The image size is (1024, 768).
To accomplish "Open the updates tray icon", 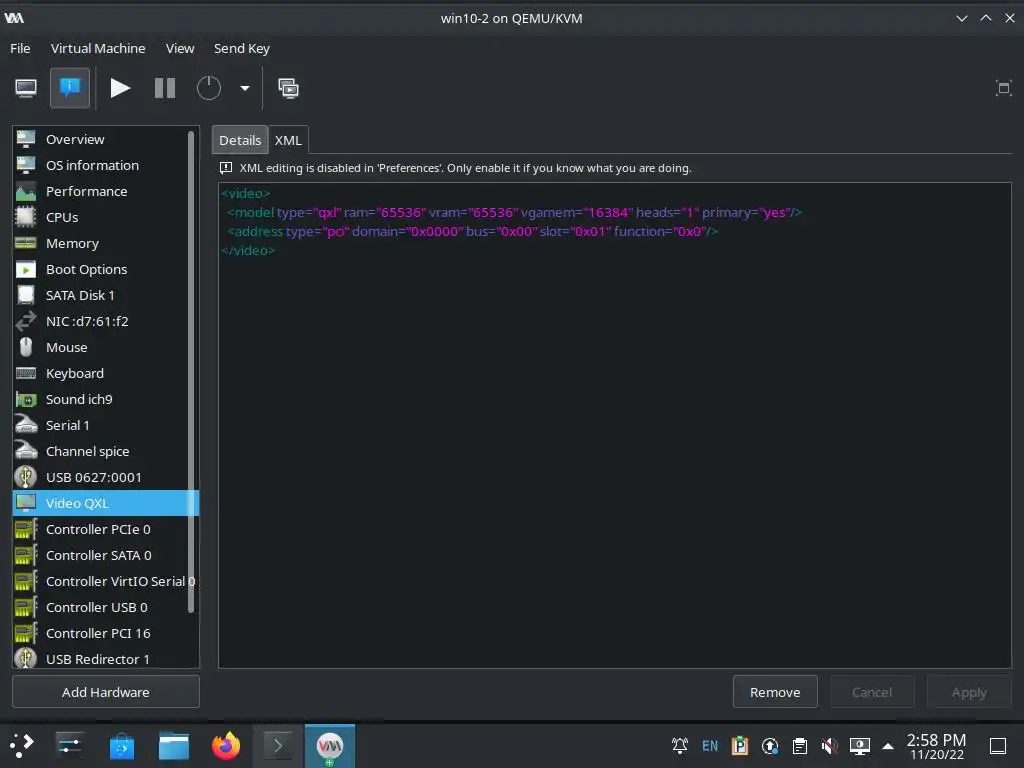I will click(770, 745).
